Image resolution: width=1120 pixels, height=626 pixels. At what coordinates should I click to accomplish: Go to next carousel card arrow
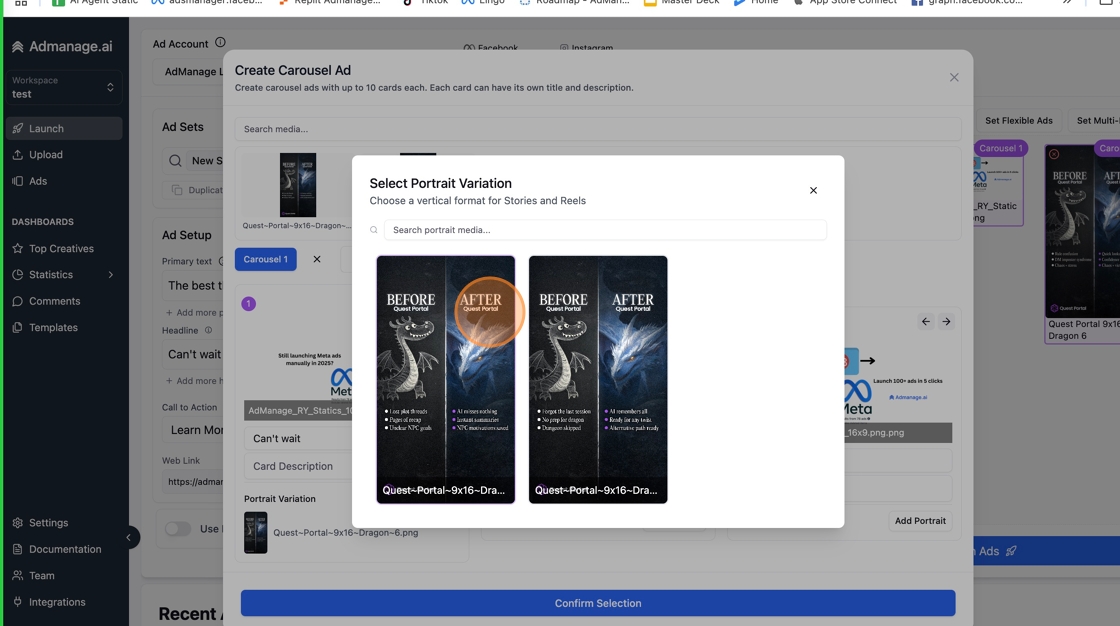click(x=946, y=322)
